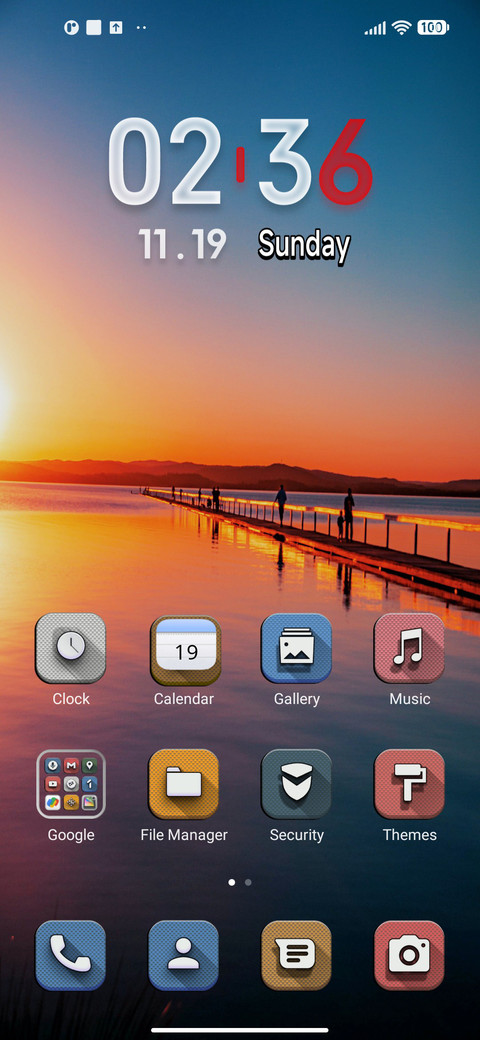Tap the Sunday weekday label
This screenshot has width=480, height=1040.
pyautogui.click(x=304, y=246)
